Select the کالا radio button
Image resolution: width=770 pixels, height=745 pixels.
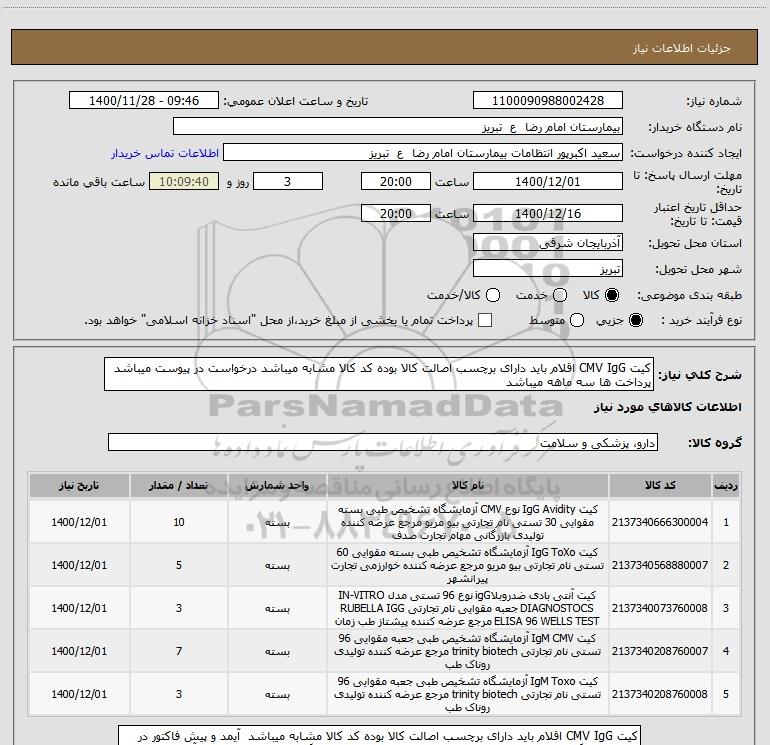pos(612,295)
